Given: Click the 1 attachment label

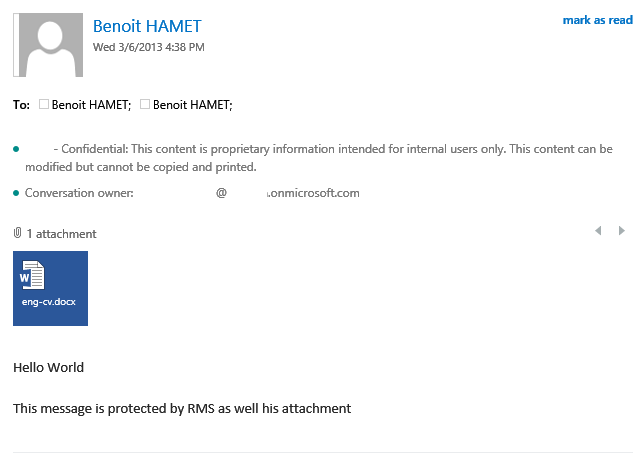Looking at the screenshot, I should coord(61,233).
